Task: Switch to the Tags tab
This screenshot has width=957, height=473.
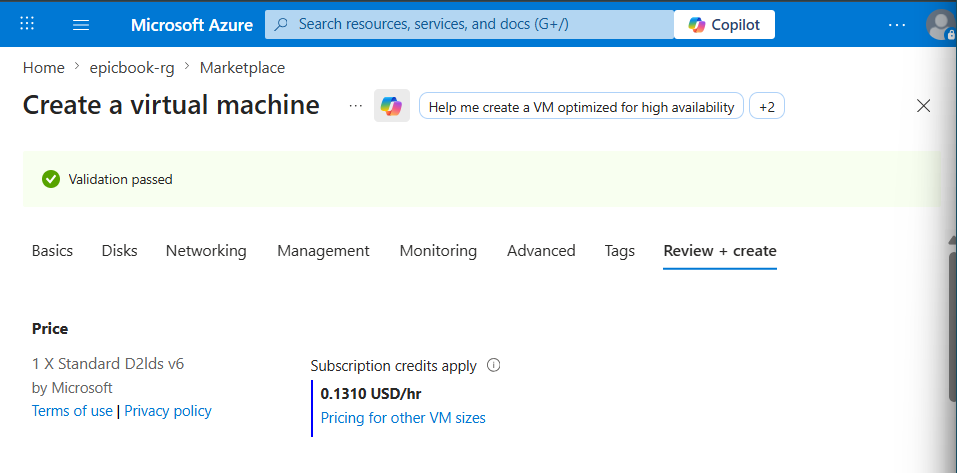Action: click(x=619, y=251)
